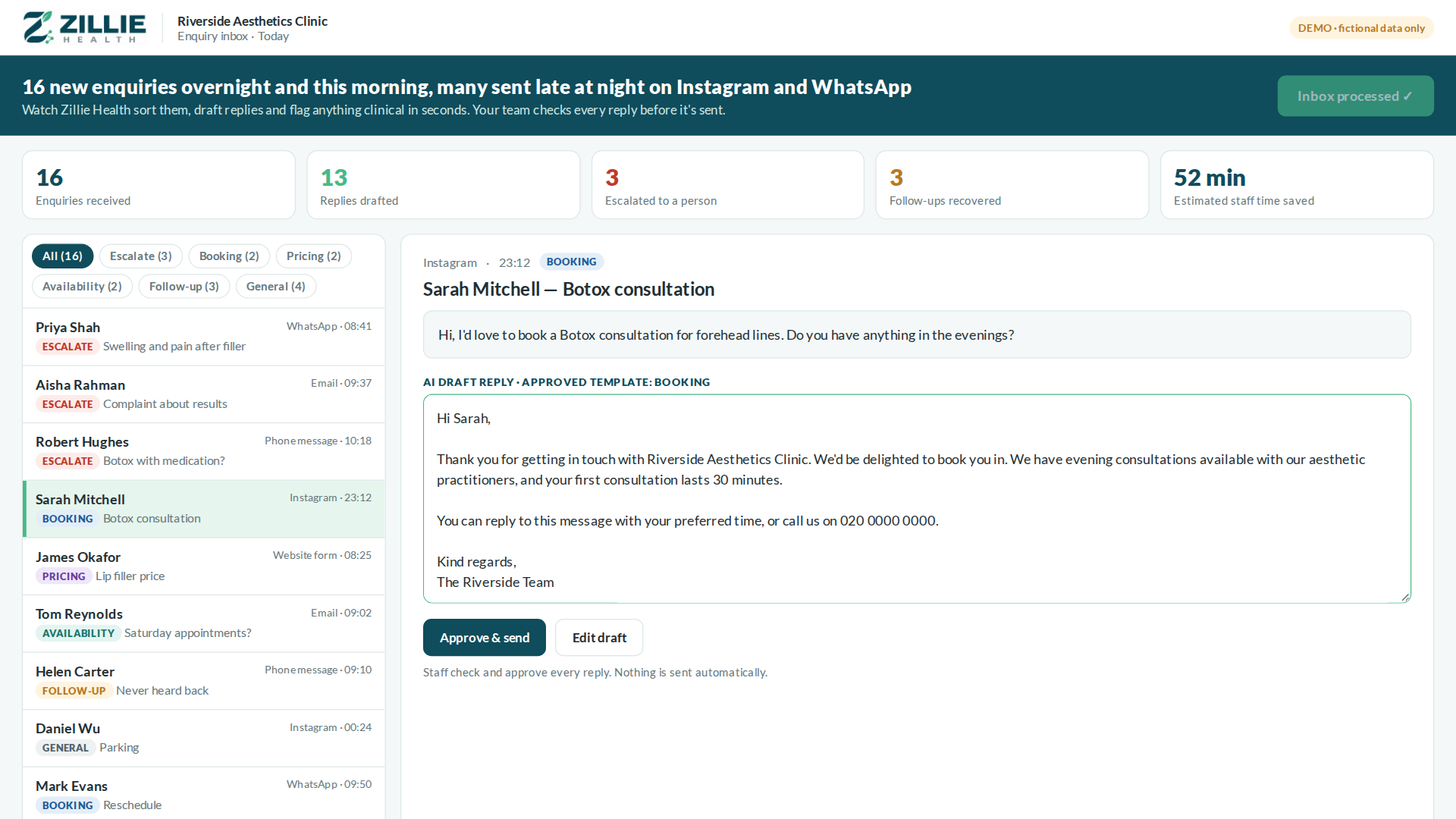Image resolution: width=1456 pixels, height=819 pixels.
Task: Click the 13 Replies drafted card
Action: [x=444, y=185]
